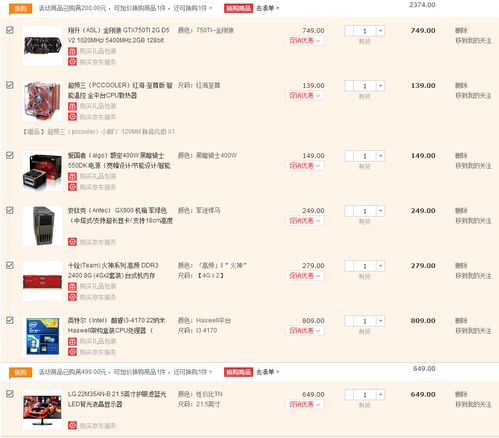Open promotion dropdown under 809.00 price
Image resolution: width=499 pixels, height=438 pixels.
click(x=304, y=331)
